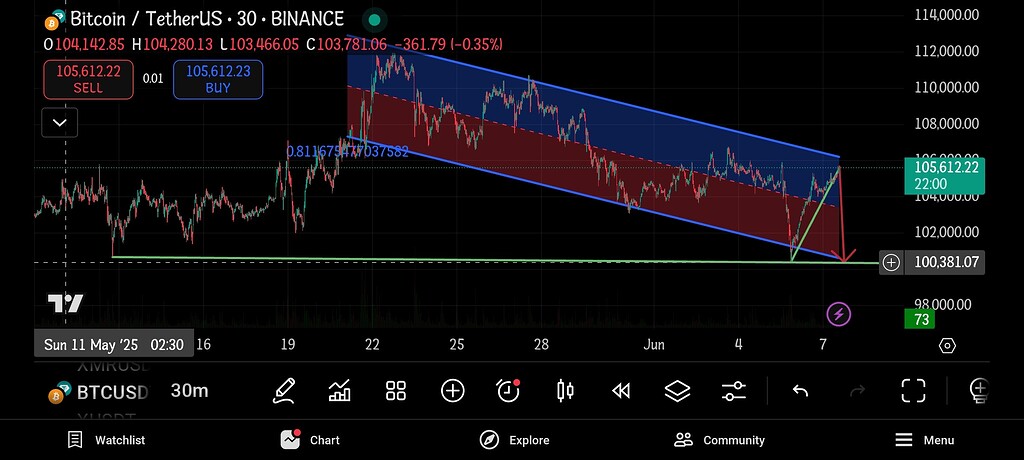Open the Community tab
This screenshot has height=460, width=1024.
pyautogui.click(x=719, y=440)
